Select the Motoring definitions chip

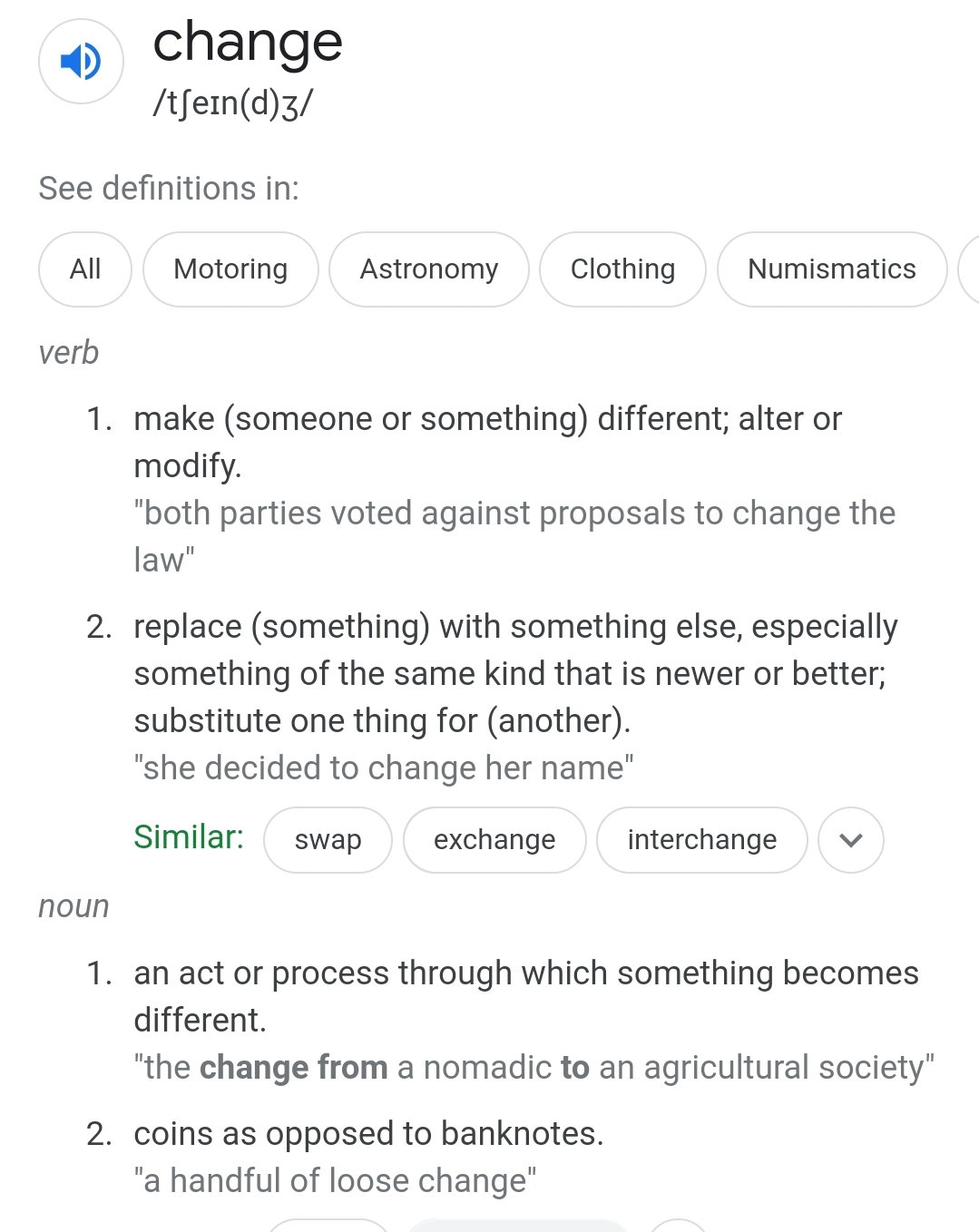[230, 269]
